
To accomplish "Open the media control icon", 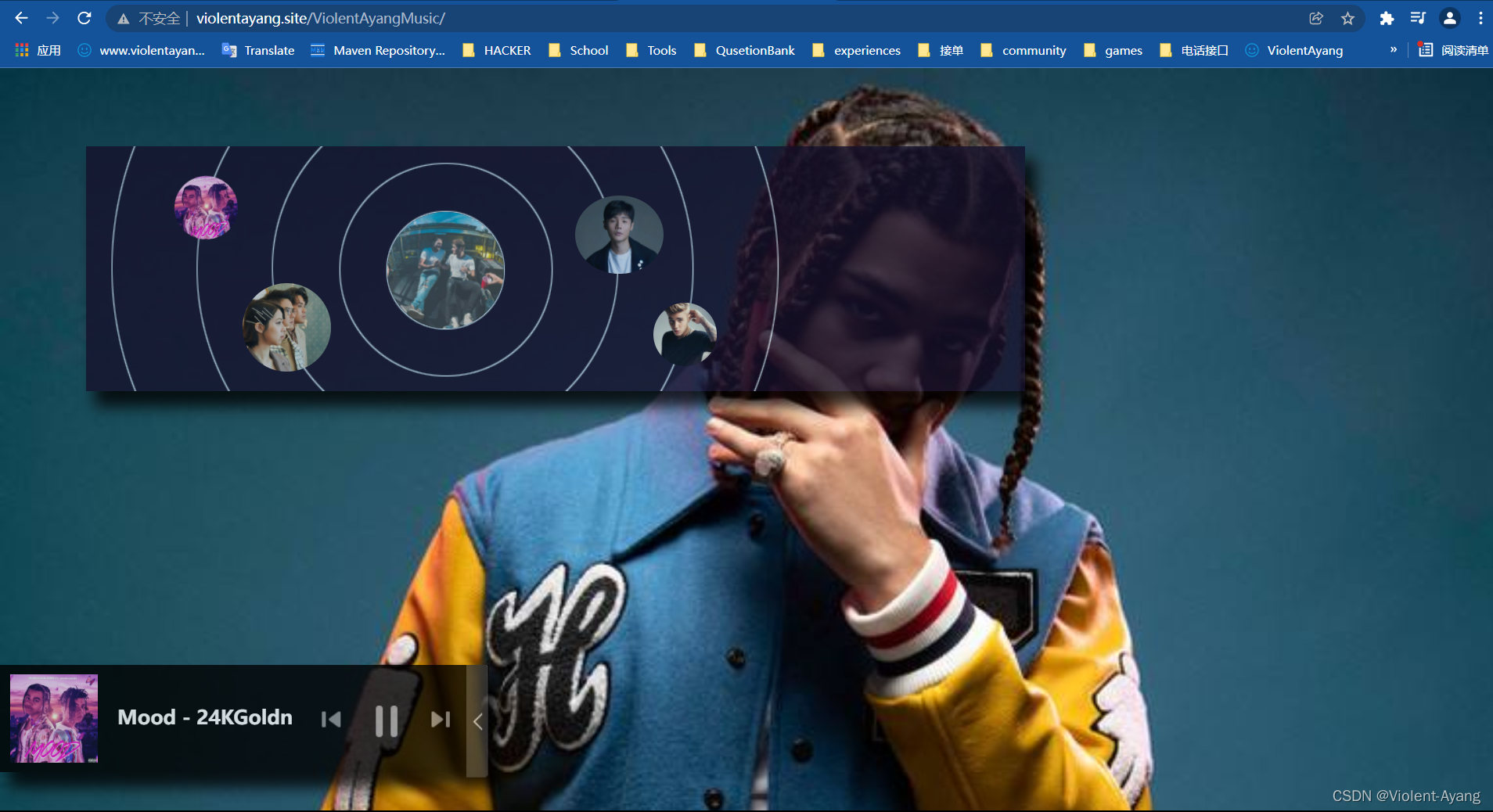I will (1418, 18).
